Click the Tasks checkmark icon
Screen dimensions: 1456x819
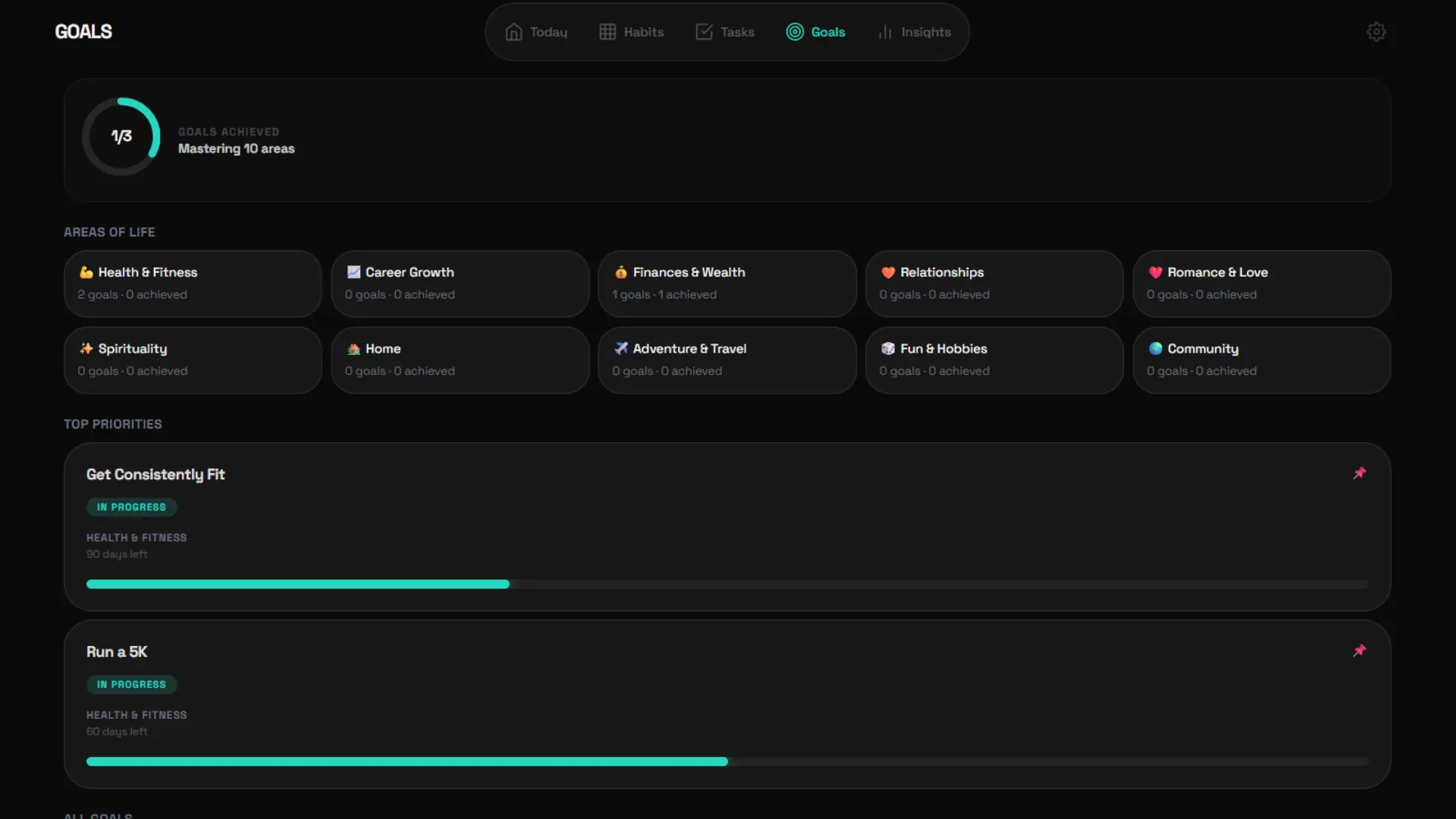[704, 32]
